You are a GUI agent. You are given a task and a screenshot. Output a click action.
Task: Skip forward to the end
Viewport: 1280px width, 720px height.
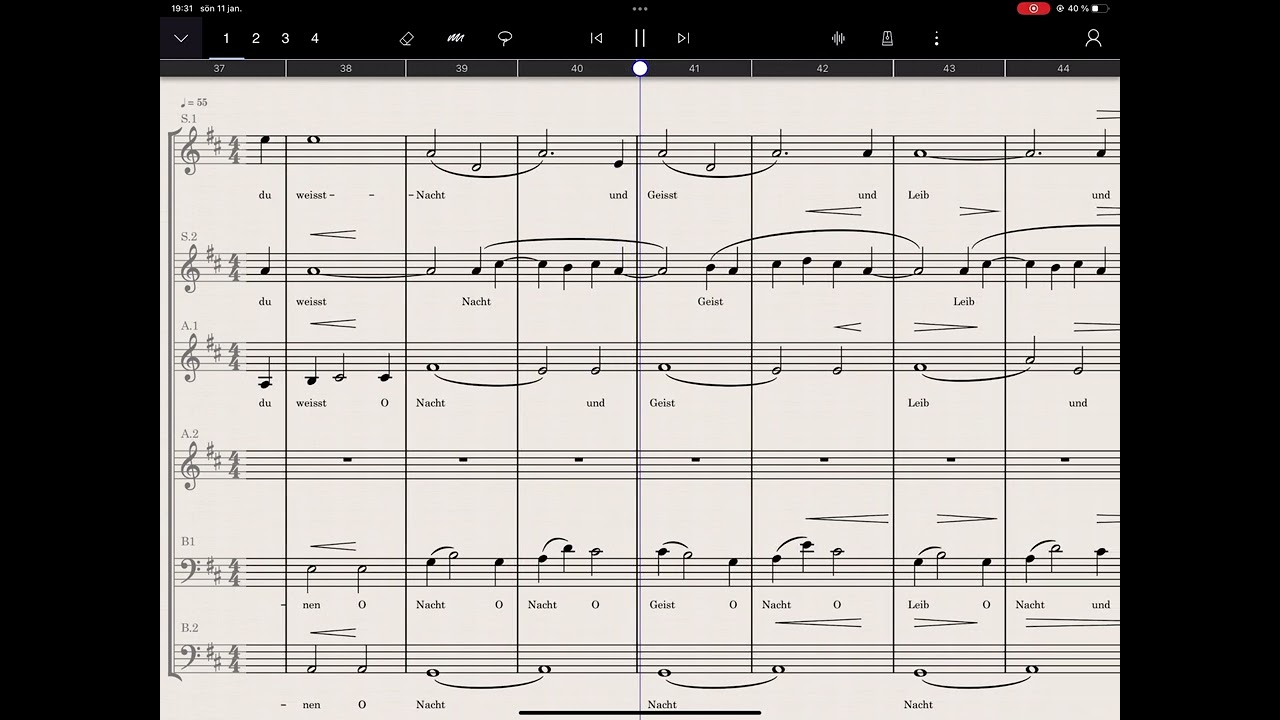tap(683, 38)
